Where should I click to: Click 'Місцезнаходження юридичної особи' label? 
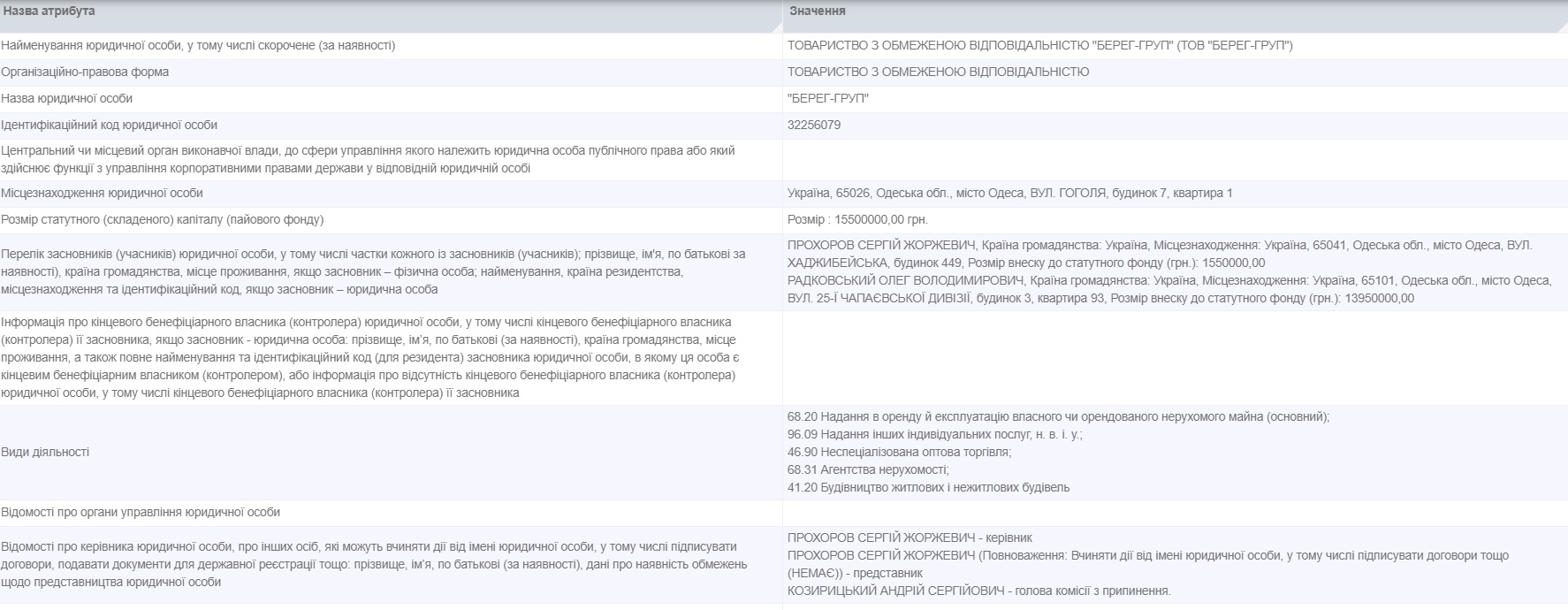point(102,193)
